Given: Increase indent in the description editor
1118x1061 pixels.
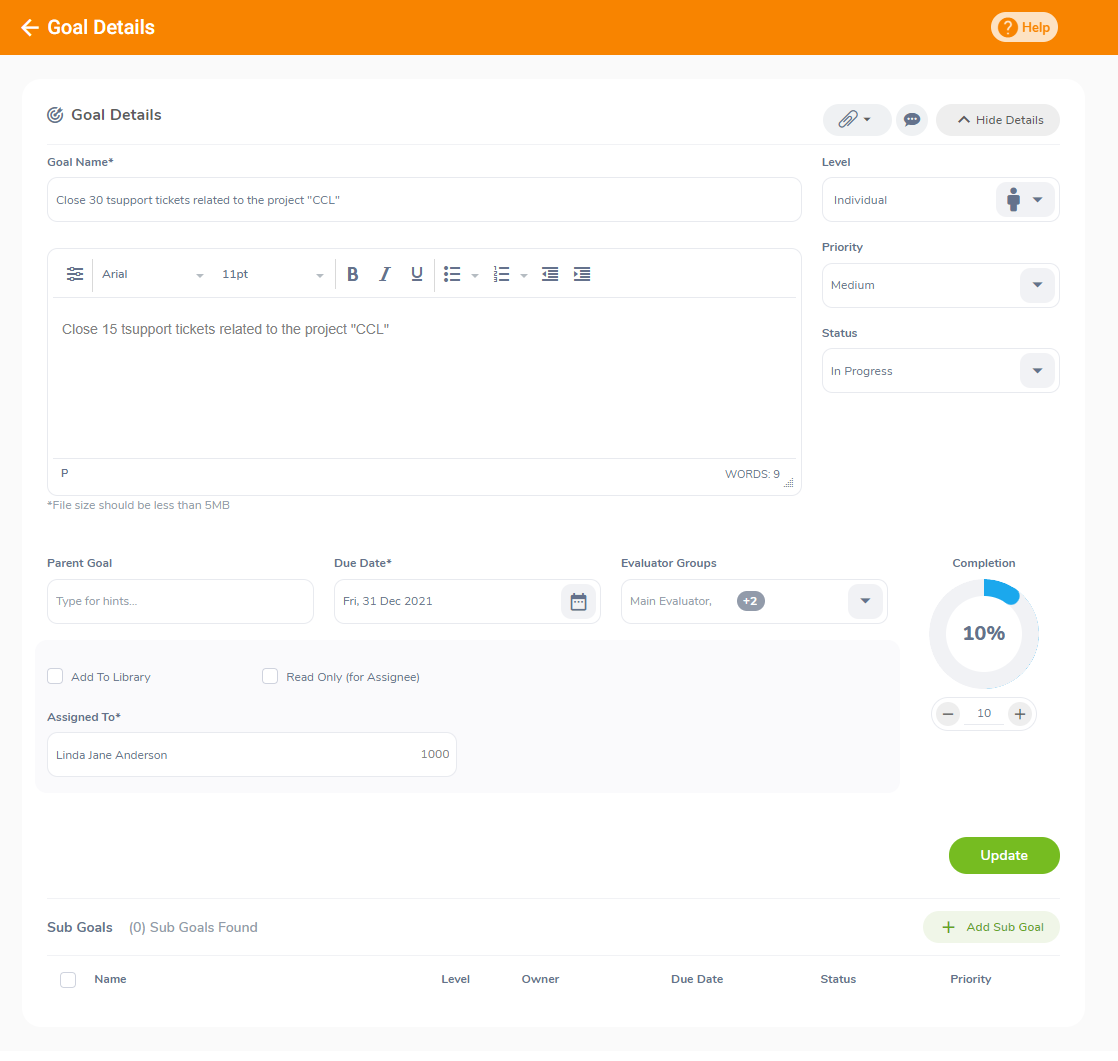Looking at the screenshot, I should pos(581,273).
